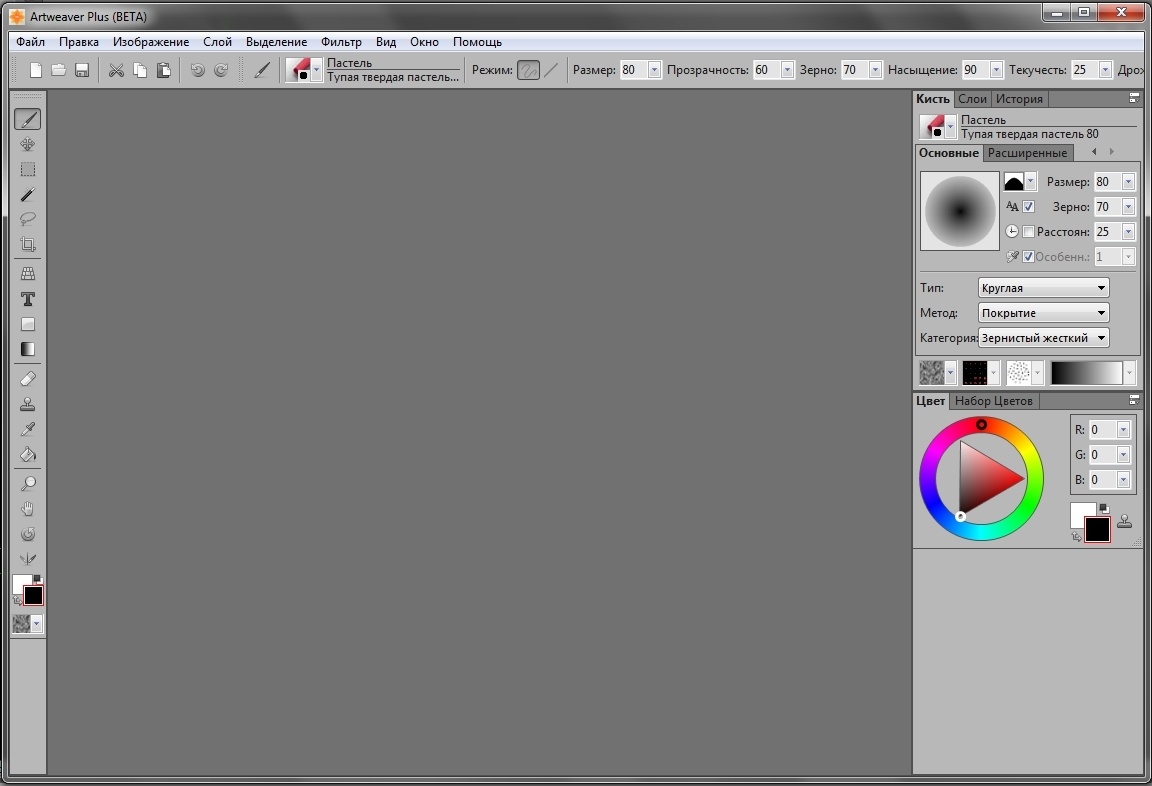Select the Brush tool in the toolbox

tap(27, 119)
